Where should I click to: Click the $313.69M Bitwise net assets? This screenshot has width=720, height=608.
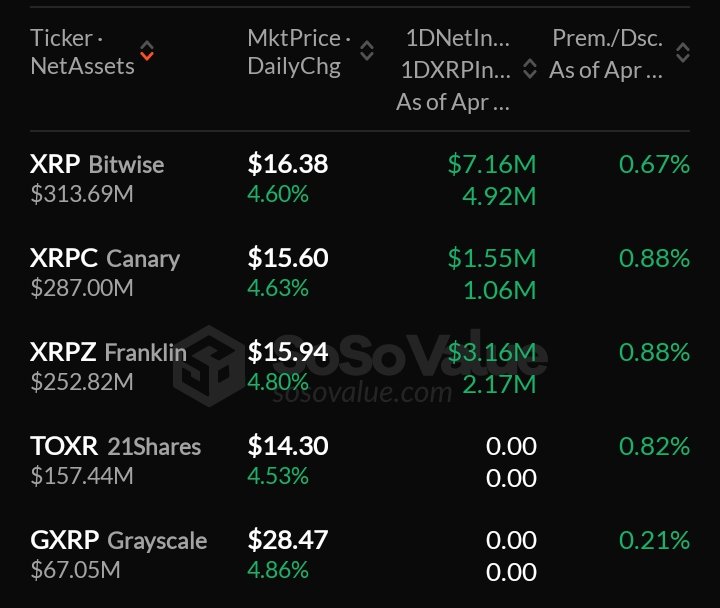coord(82,193)
